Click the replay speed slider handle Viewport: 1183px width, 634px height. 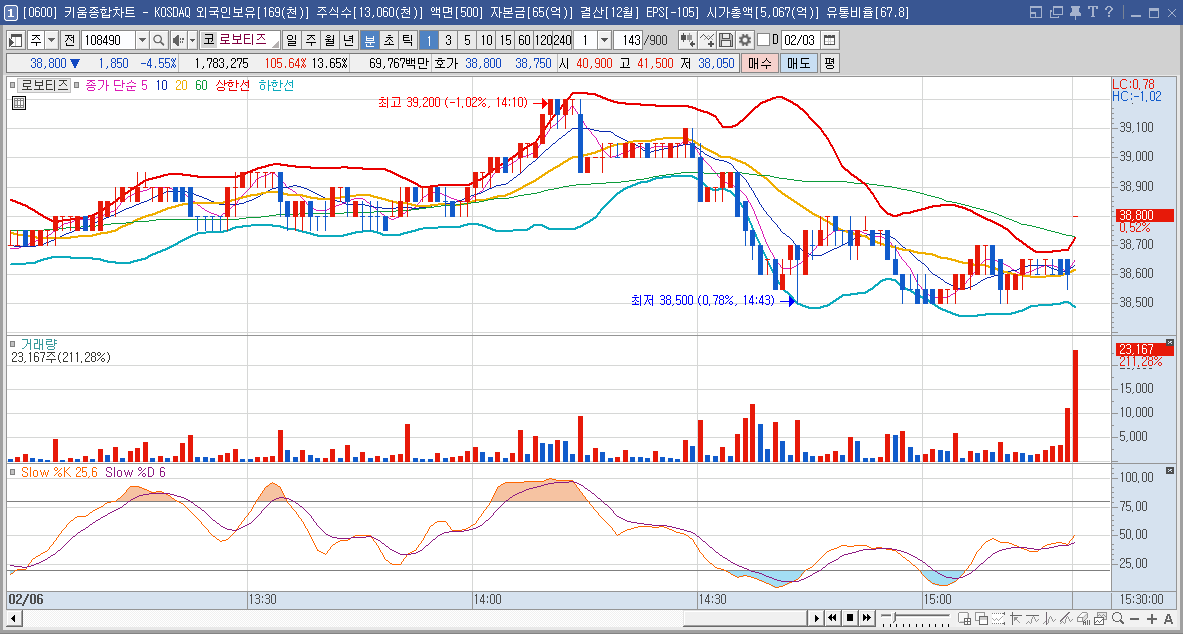coord(895,617)
